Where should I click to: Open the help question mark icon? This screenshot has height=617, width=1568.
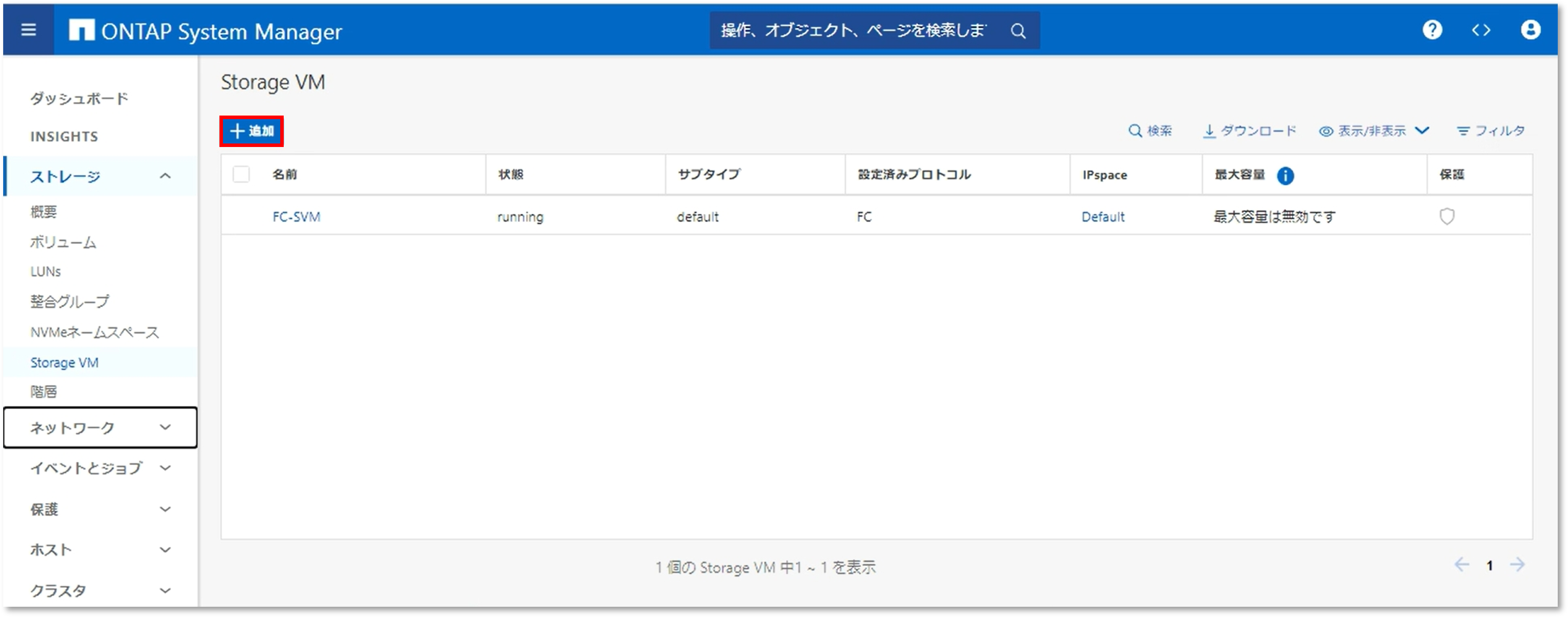tap(1432, 30)
